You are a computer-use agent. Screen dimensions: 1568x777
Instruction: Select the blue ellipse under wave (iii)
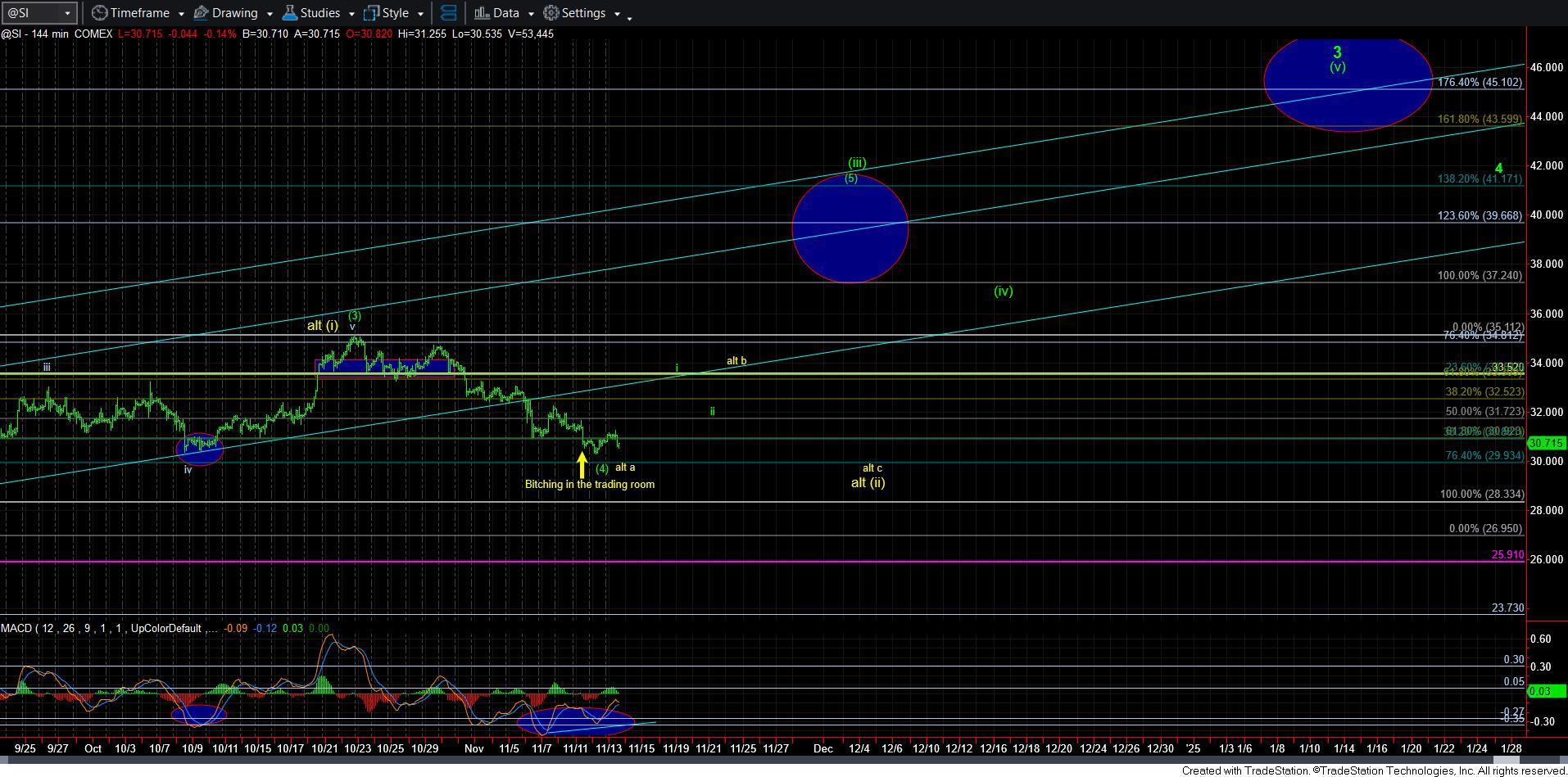850,229
